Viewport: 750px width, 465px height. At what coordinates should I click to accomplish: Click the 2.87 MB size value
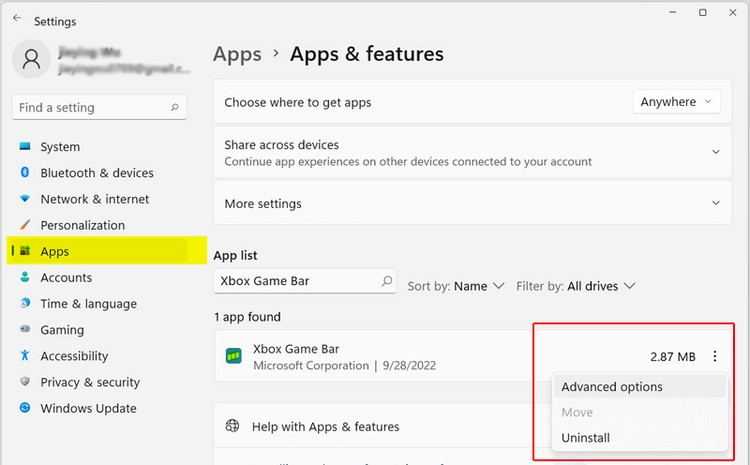click(x=673, y=356)
